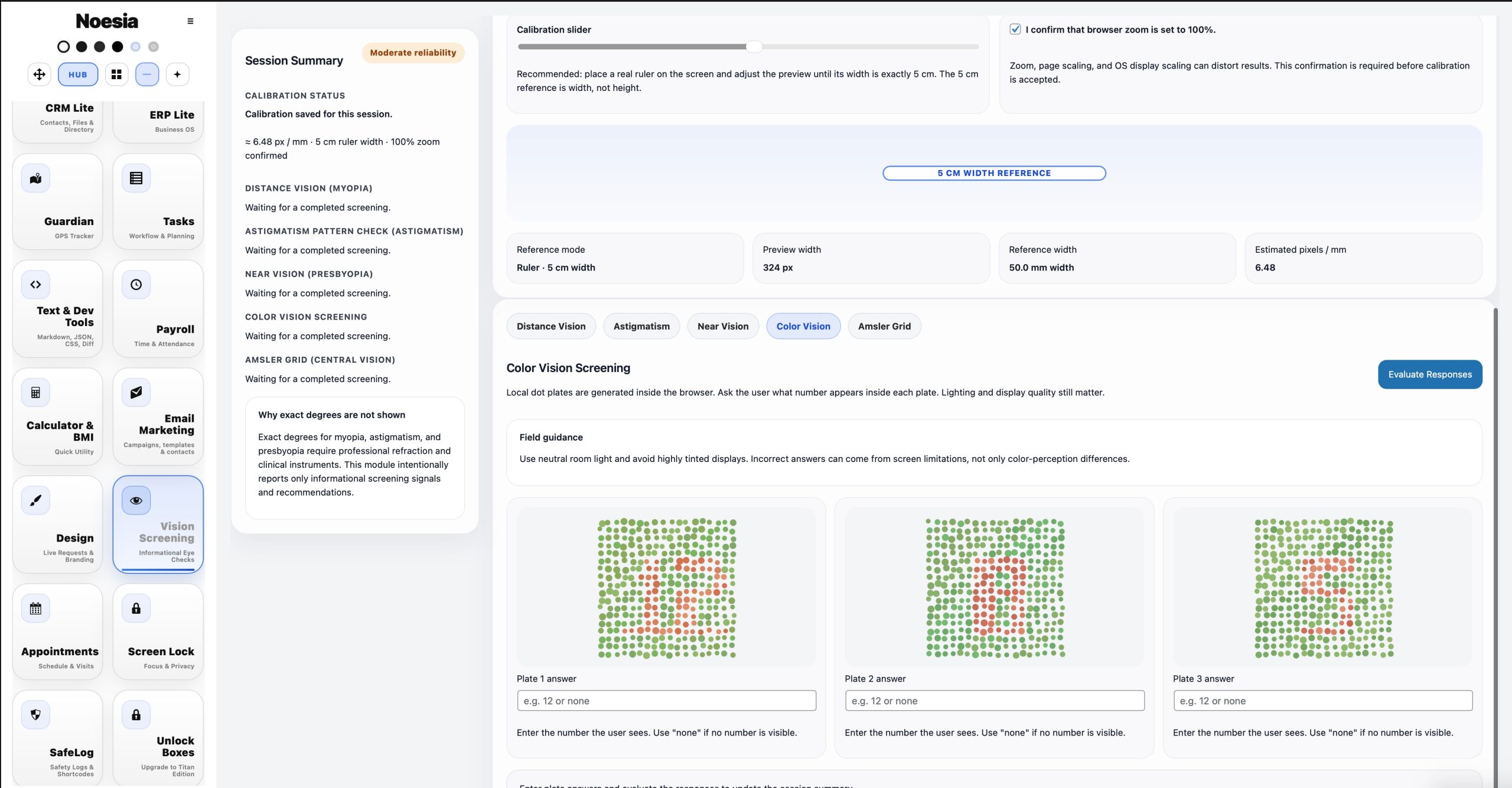Uncheck browser zoom 100% confirmation checkbox
Viewport: 1512px width, 788px height.
(1015, 30)
